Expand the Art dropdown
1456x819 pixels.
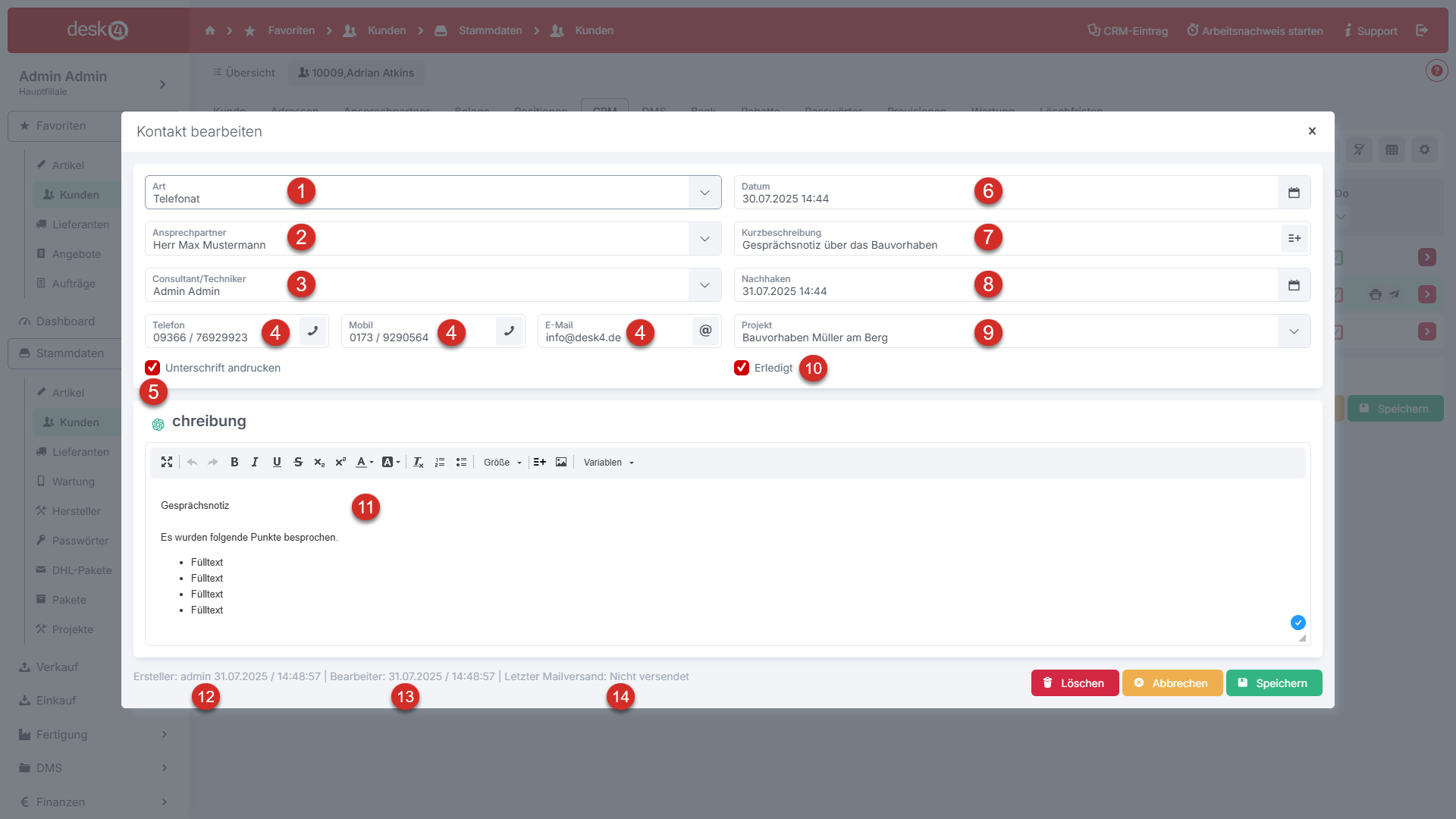(x=704, y=193)
